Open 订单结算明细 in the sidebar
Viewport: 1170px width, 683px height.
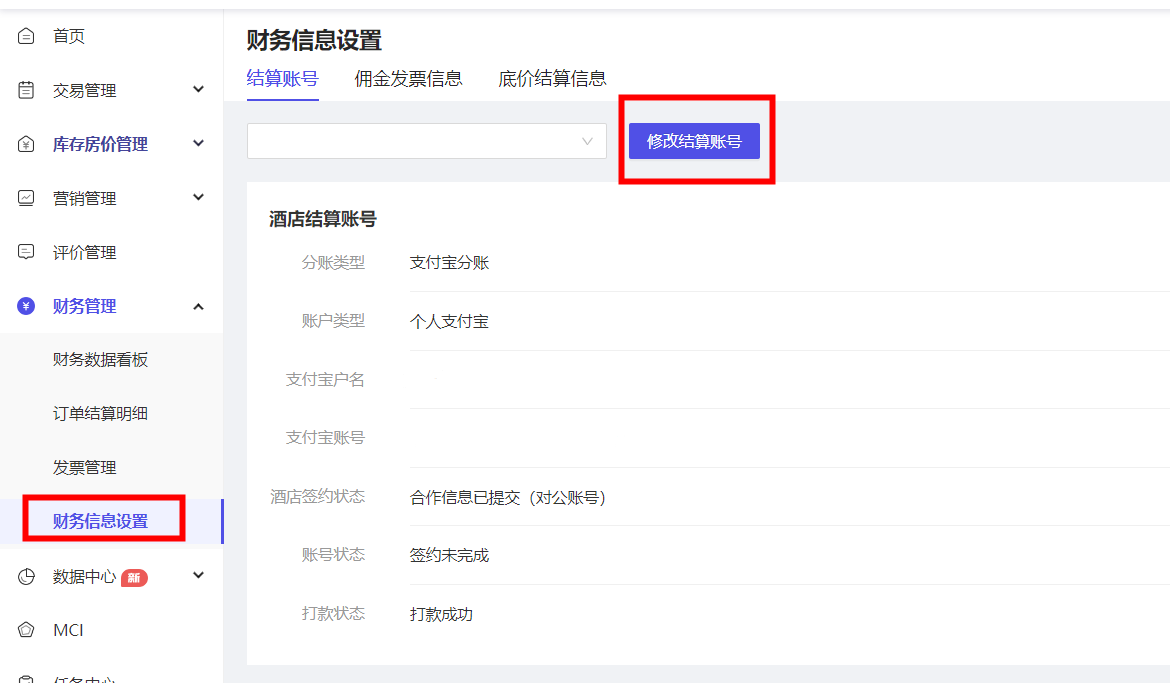click(100, 414)
